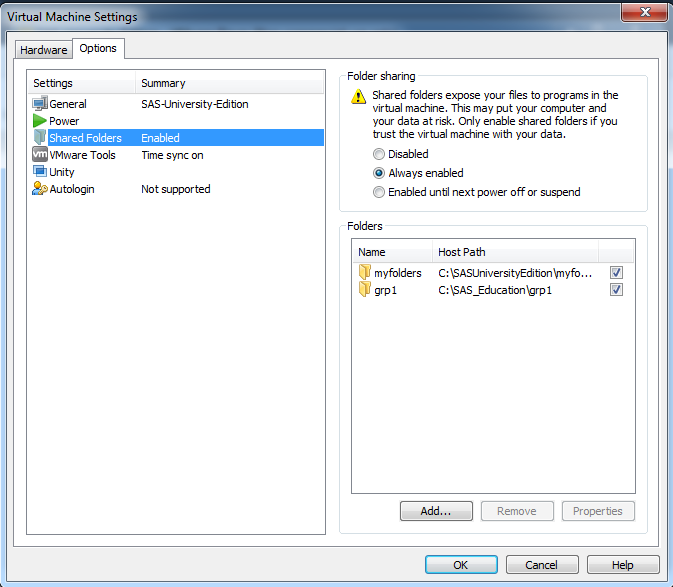Select the myfolders folder name

point(397,273)
